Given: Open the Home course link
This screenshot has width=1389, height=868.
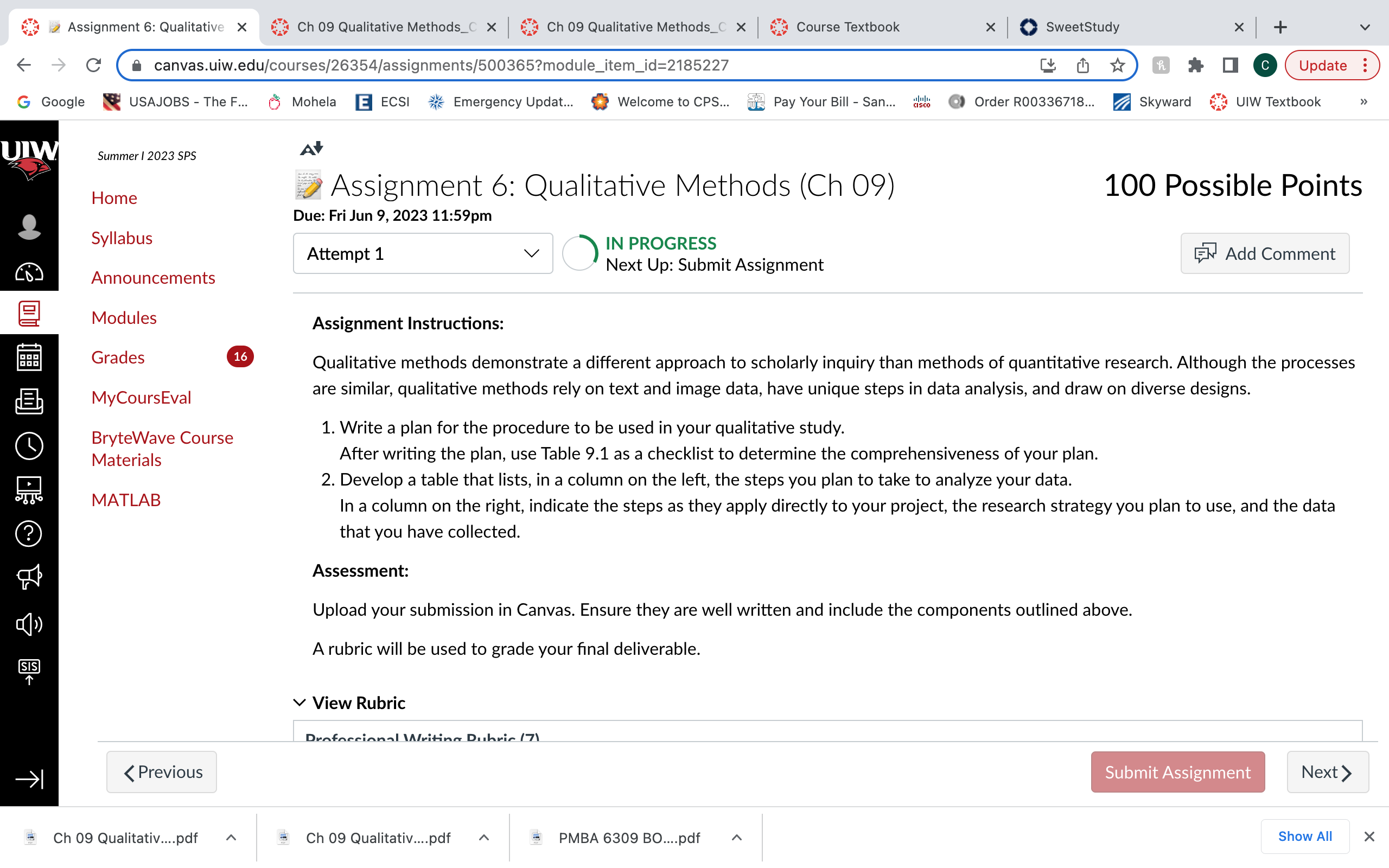Looking at the screenshot, I should [113, 198].
